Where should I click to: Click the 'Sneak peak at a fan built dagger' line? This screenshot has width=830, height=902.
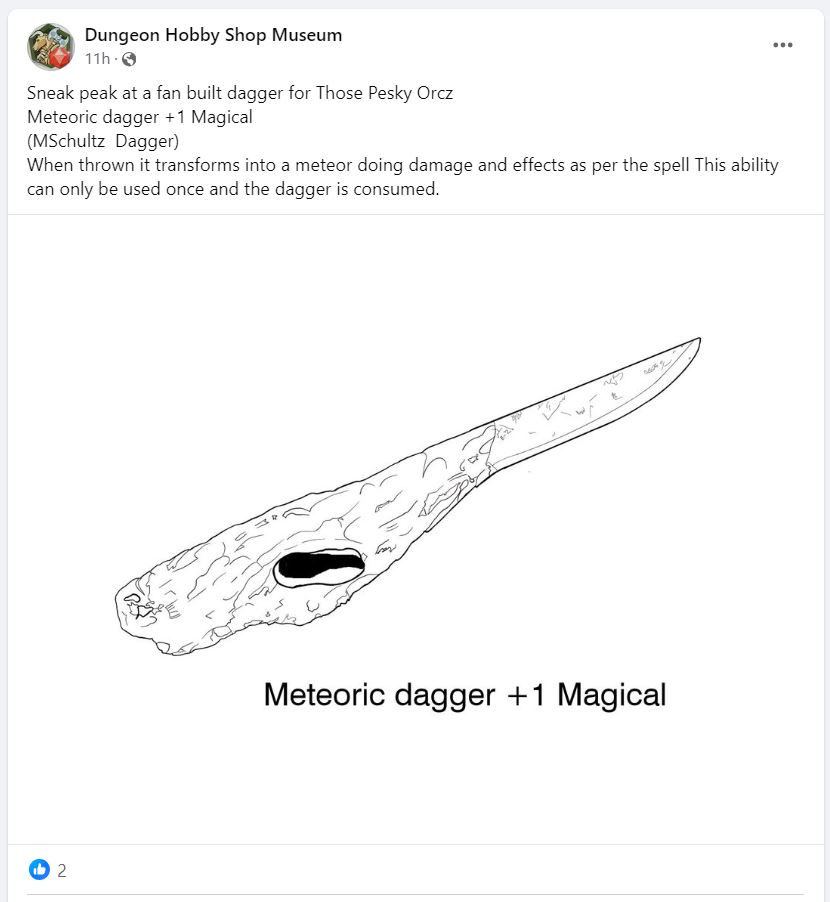point(240,93)
